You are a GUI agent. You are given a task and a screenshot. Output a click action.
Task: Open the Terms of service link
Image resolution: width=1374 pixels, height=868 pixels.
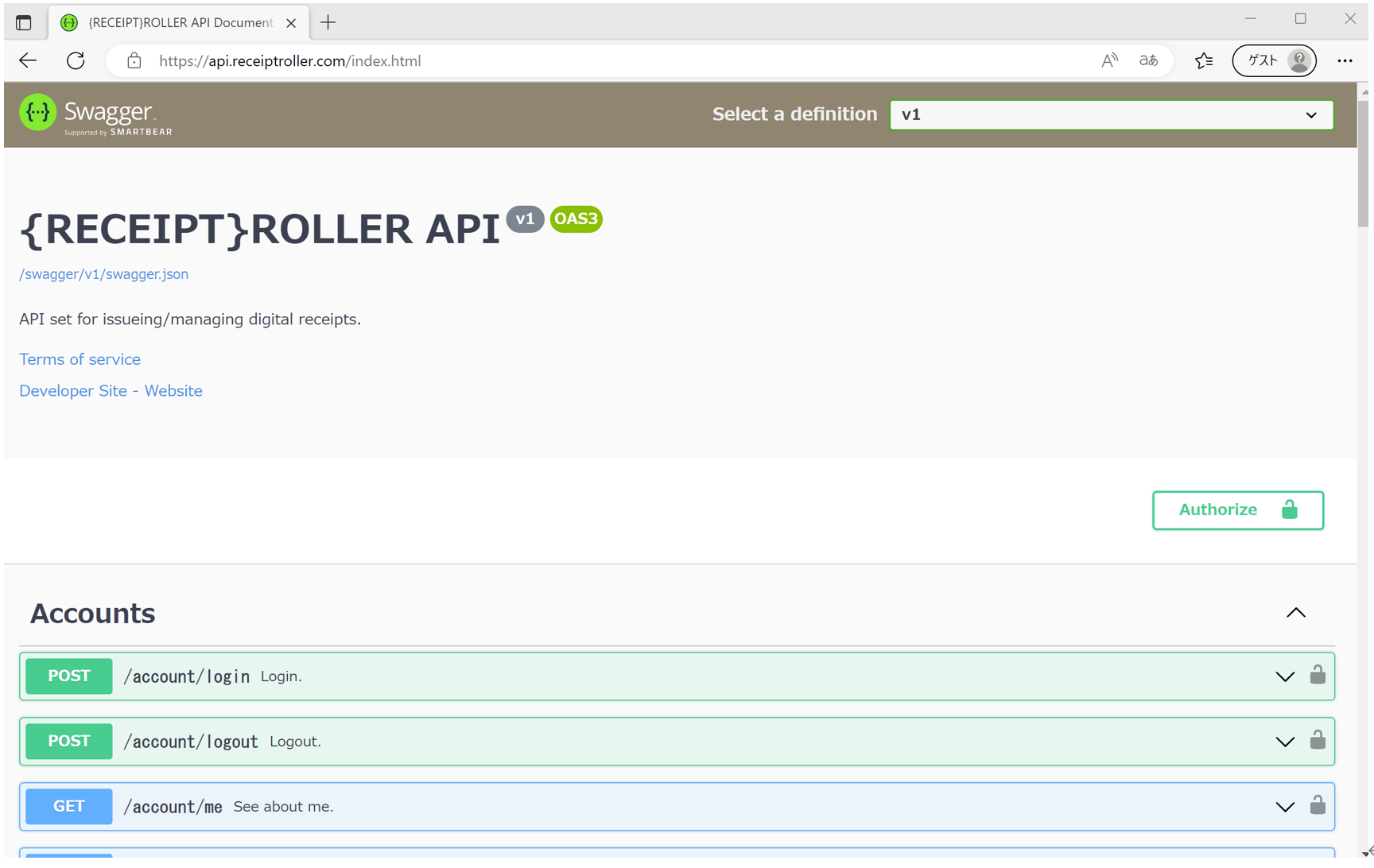point(80,359)
